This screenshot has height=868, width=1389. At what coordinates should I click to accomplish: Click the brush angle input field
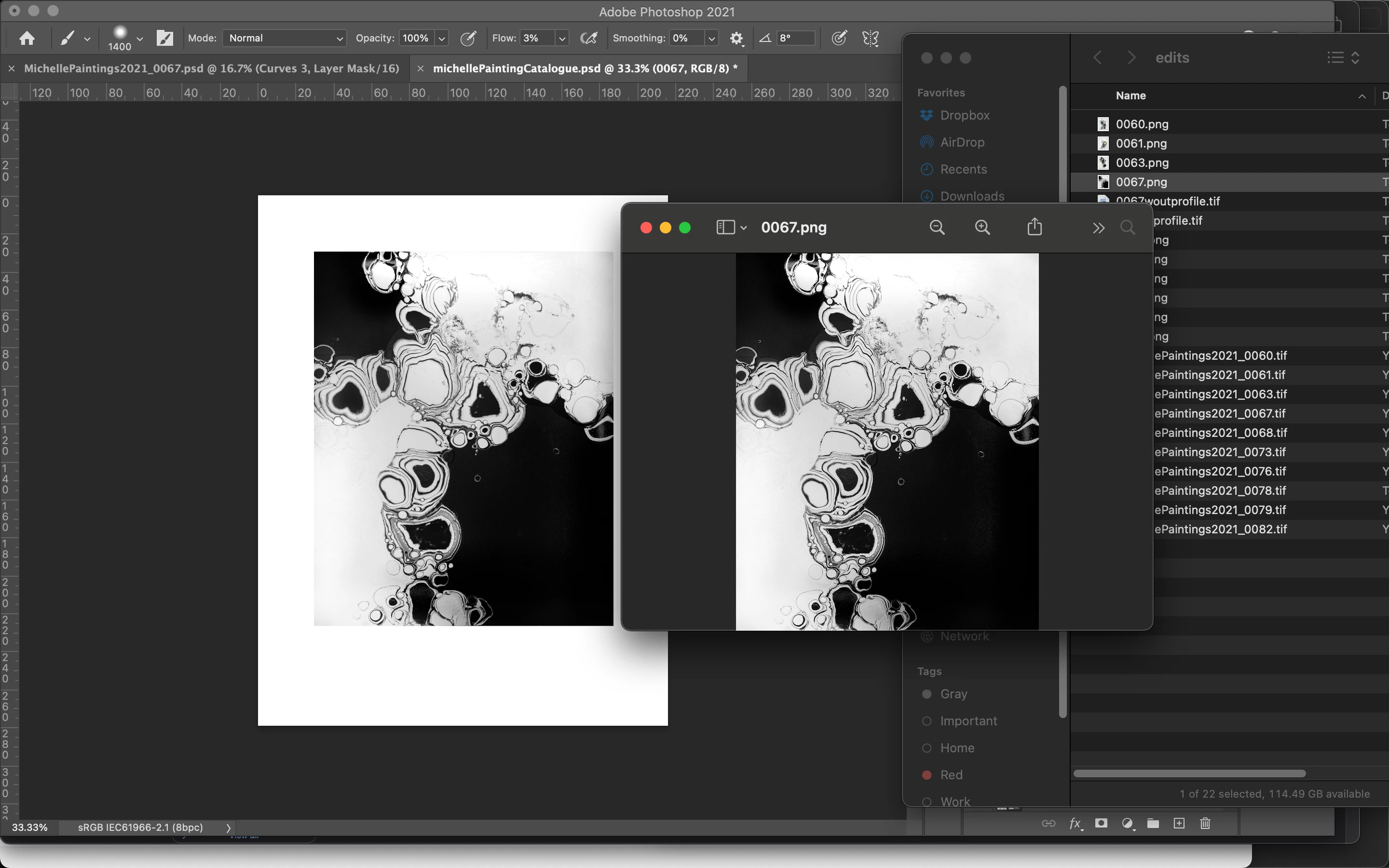click(x=795, y=39)
